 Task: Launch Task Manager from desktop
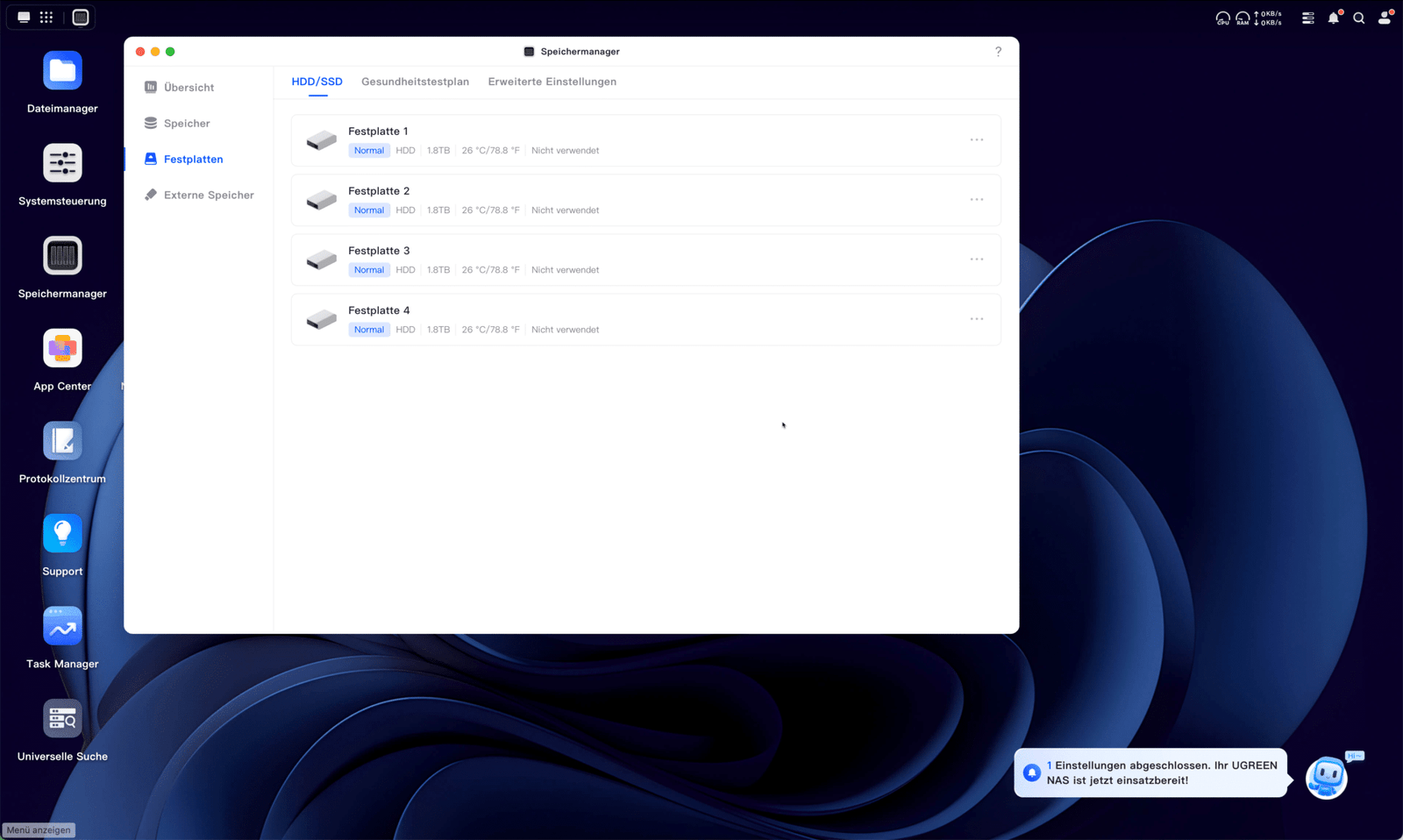coord(62,626)
